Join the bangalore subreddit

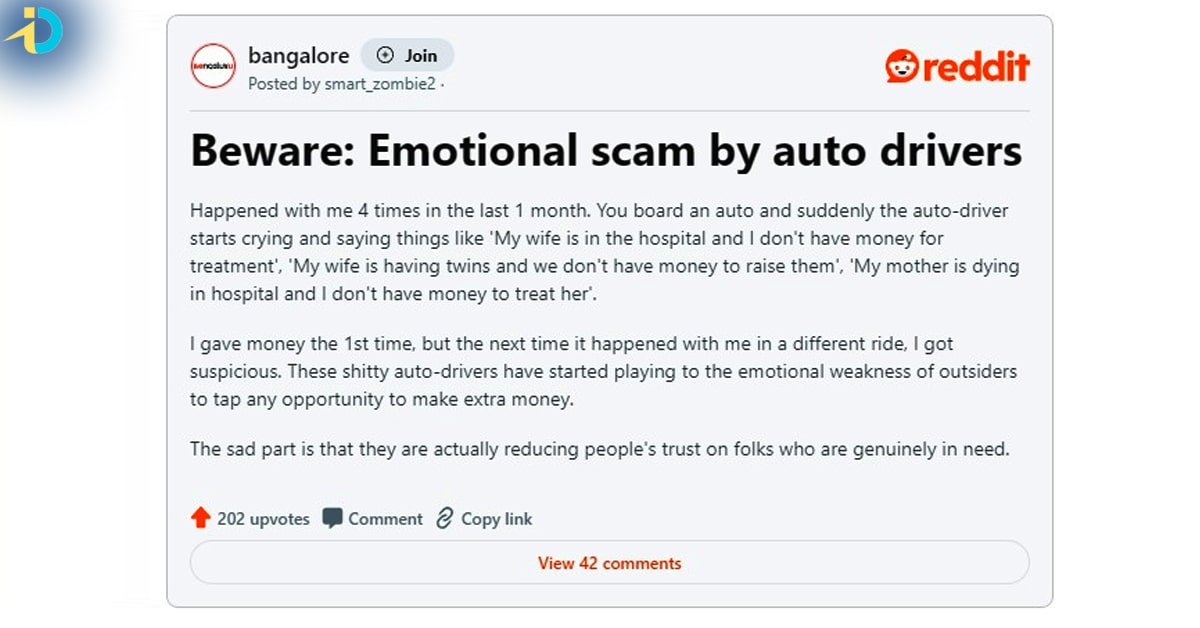[407, 55]
